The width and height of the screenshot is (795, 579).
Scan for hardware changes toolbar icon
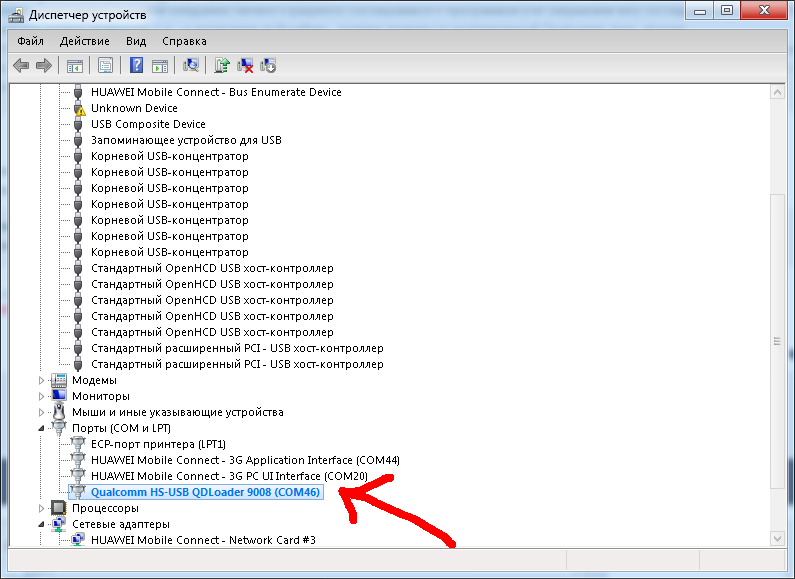tap(191, 66)
